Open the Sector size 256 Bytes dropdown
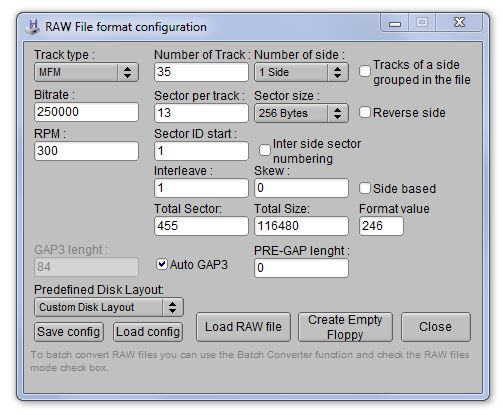This screenshot has width=503, height=415. [301, 113]
